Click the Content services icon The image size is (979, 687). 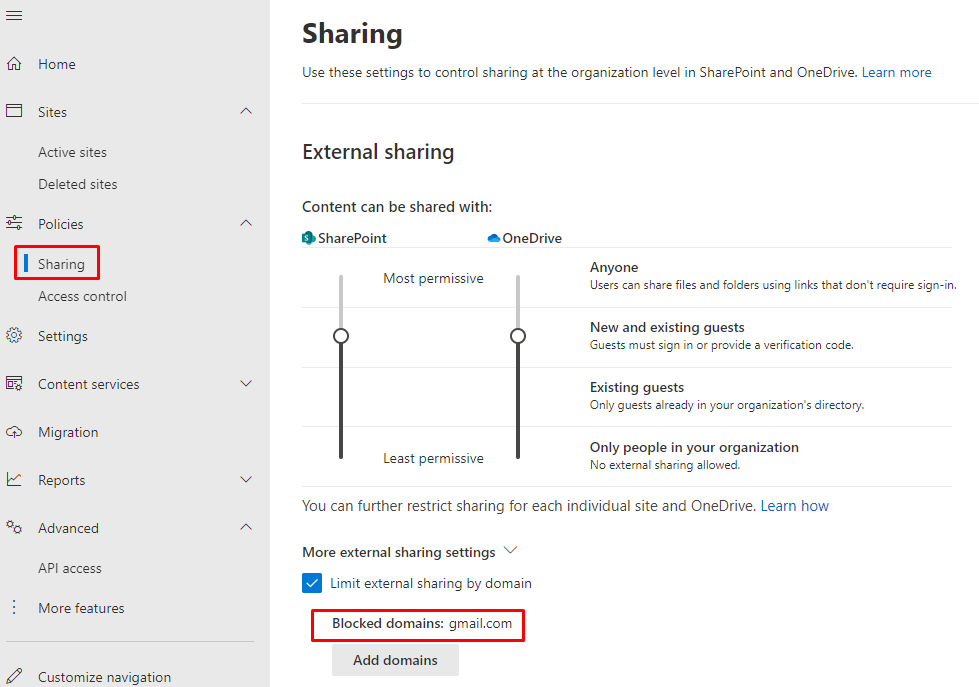pos(14,384)
